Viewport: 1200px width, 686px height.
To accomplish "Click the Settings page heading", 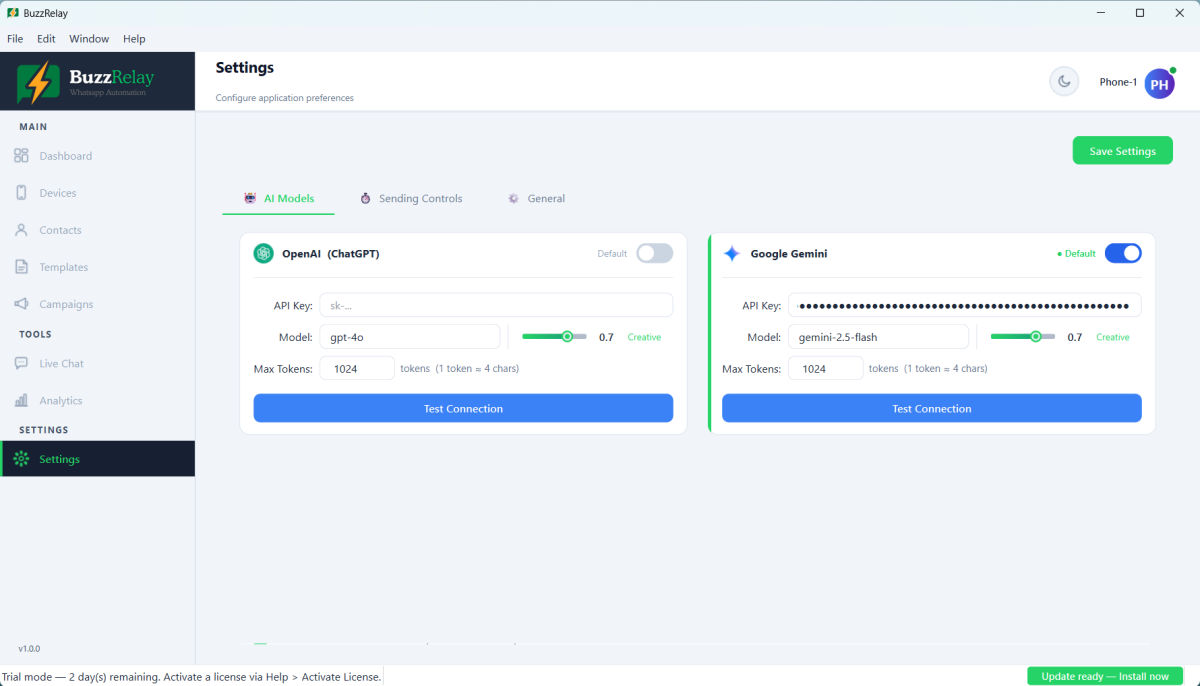I will click(x=245, y=68).
